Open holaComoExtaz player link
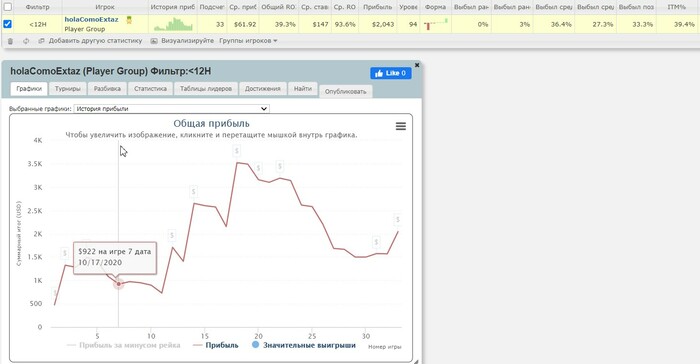Image resolution: width=700 pixels, height=364 pixels. pos(92,20)
